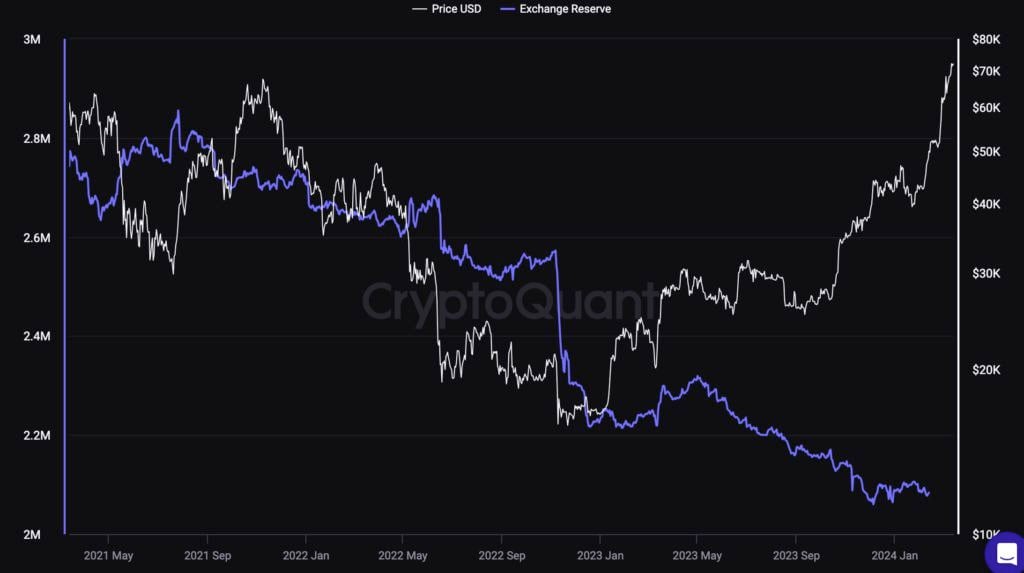Click the 3M left axis label
Image resolution: width=1024 pixels, height=573 pixels.
31,40
